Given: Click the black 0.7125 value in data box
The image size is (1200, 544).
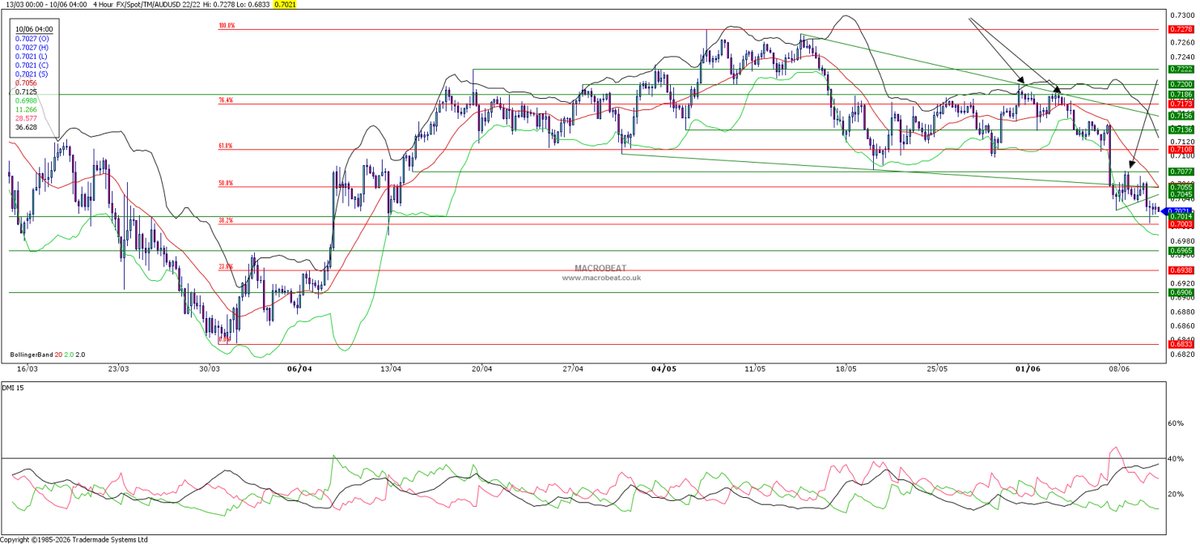Looking at the screenshot, I should point(25,92).
